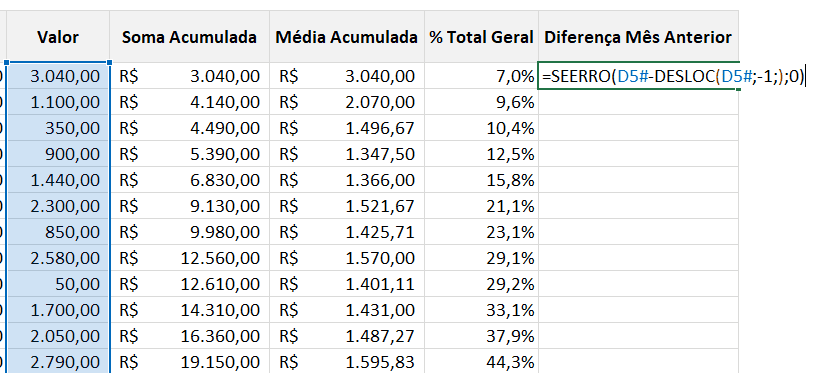Select the Média Acumulada cell with 2.070,00
This screenshot has width=816, height=373.
347,102
